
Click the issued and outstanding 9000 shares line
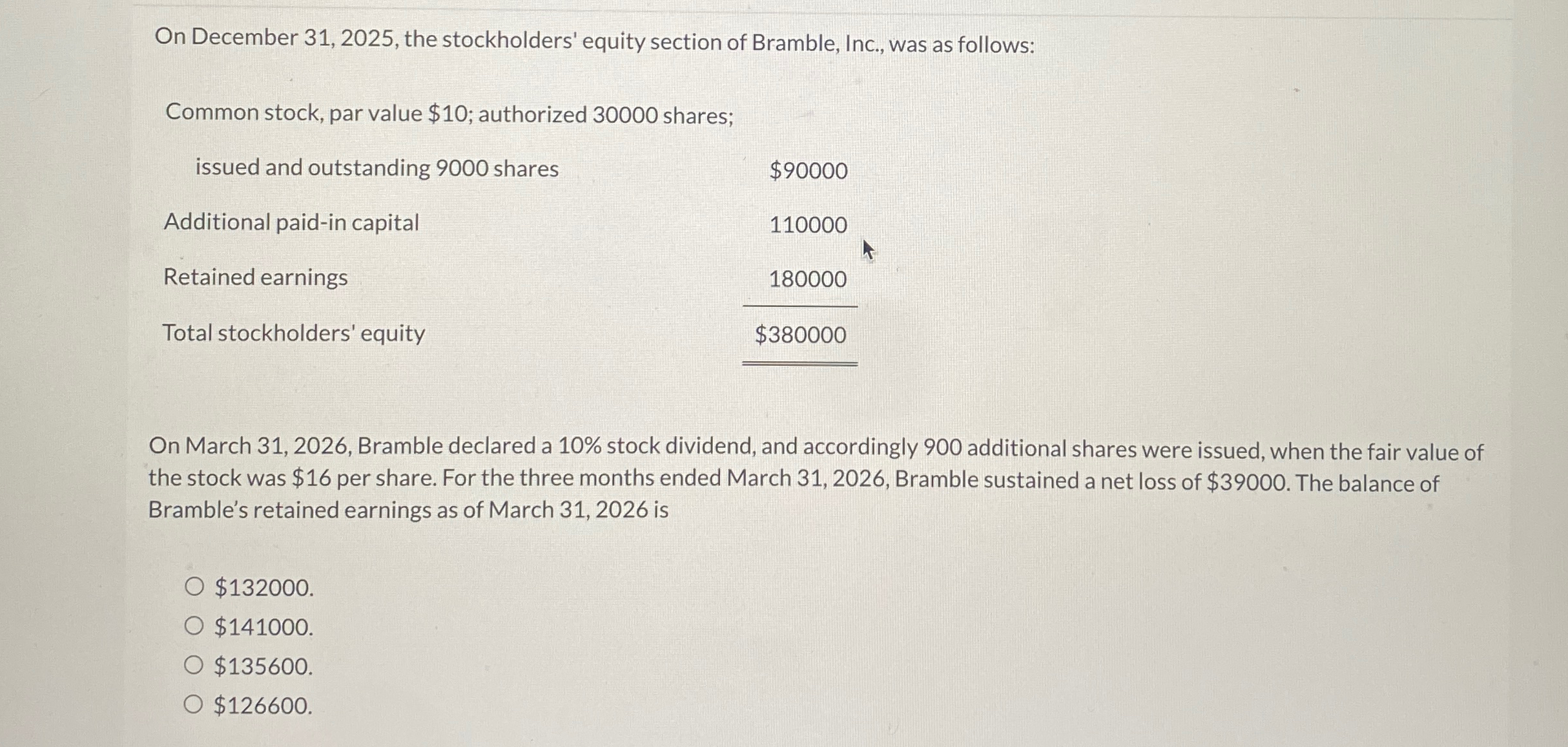[377, 169]
